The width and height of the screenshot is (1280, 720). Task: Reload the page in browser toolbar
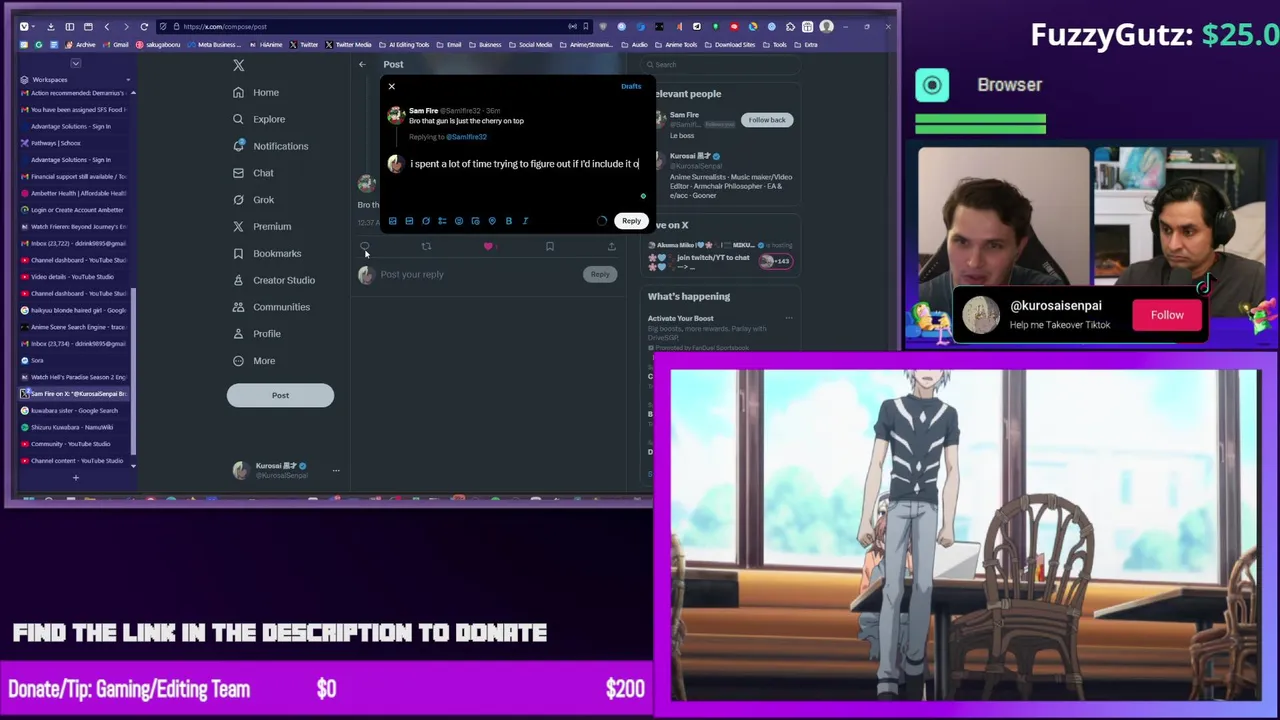click(x=144, y=27)
